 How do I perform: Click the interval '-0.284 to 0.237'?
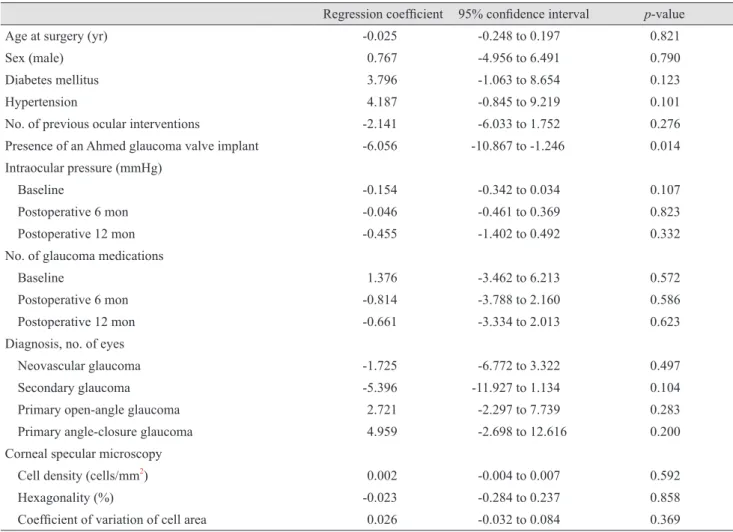(519, 497)
